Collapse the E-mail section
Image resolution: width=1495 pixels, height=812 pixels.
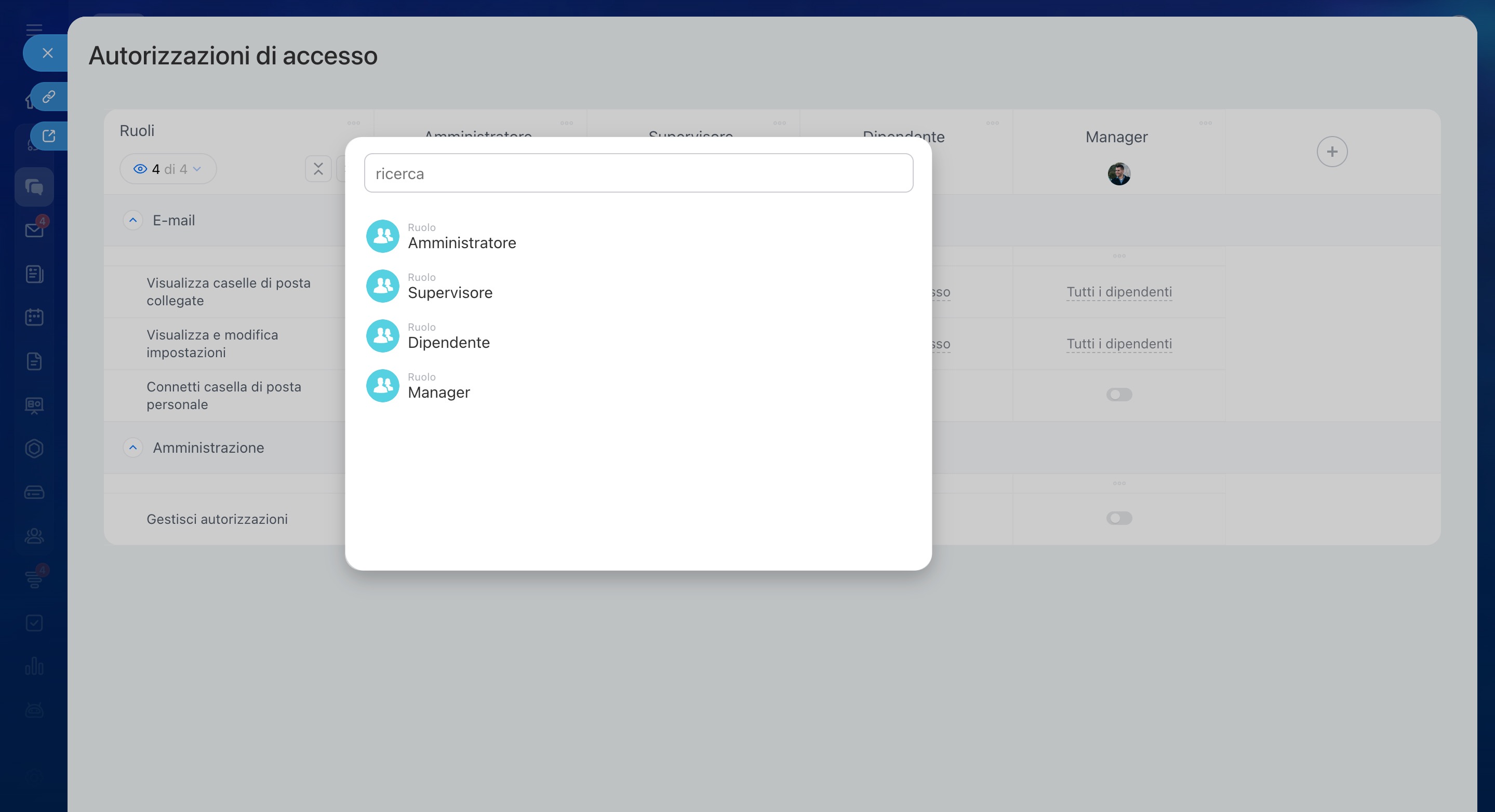click(x=133, y=221)
